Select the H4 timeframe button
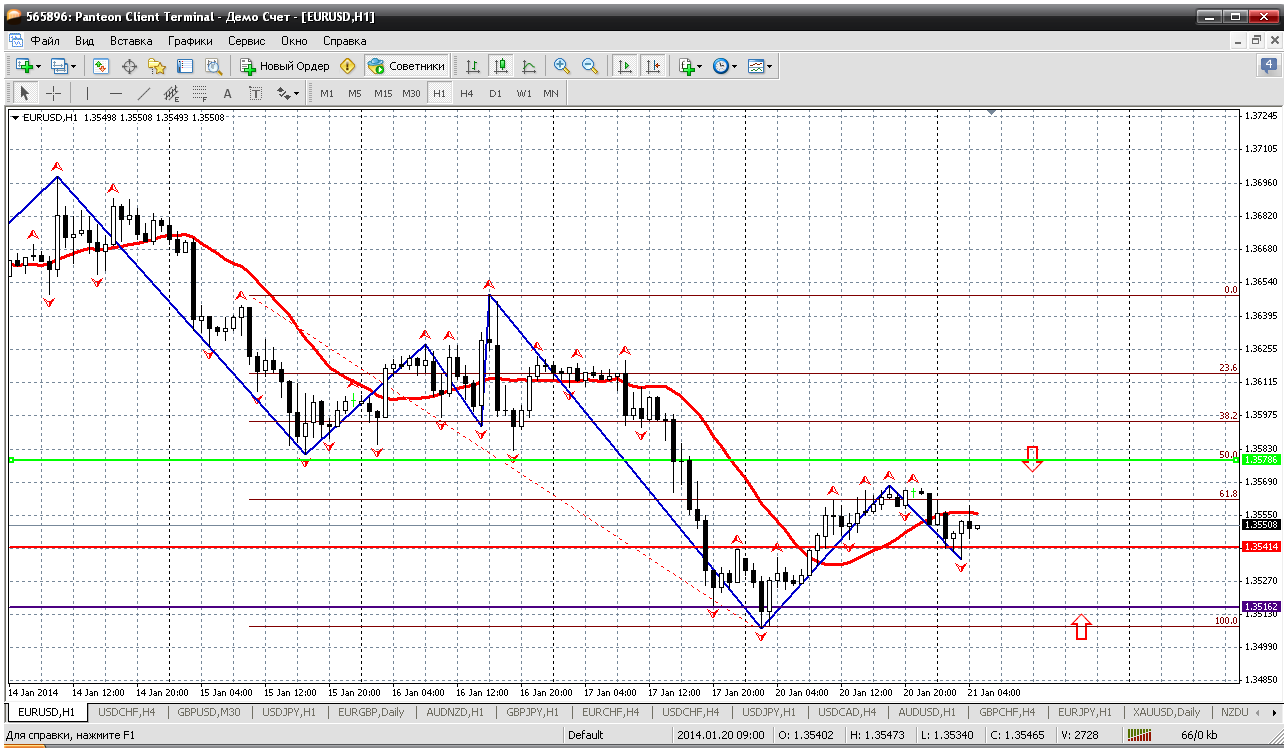The image size is (1288, 748). (x=467, y=93)
